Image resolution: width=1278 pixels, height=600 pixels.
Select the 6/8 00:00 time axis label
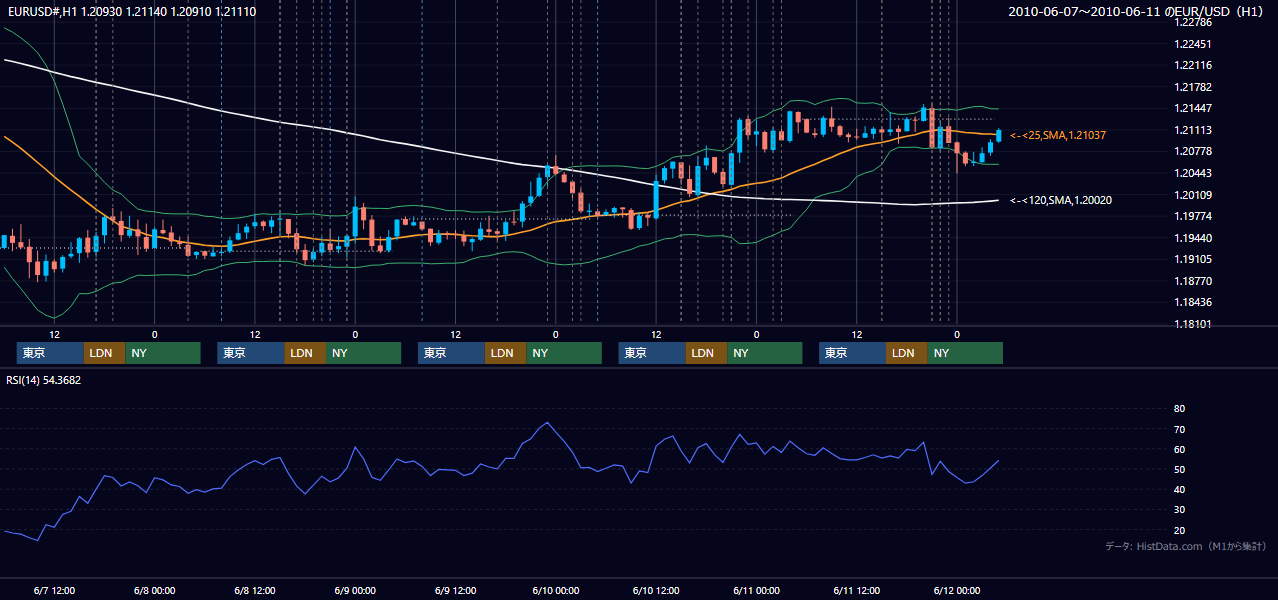coord(154,591)
